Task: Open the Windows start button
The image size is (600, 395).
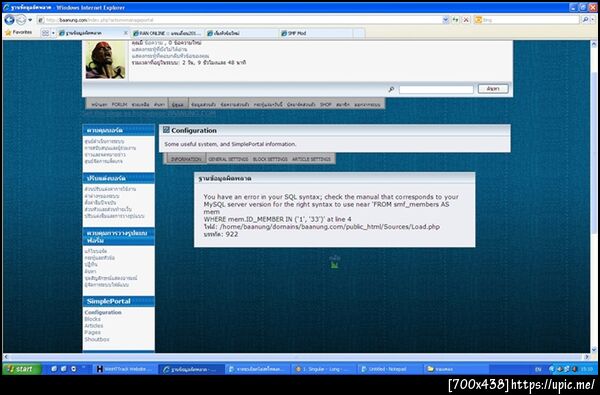Action: pos(22,369)
